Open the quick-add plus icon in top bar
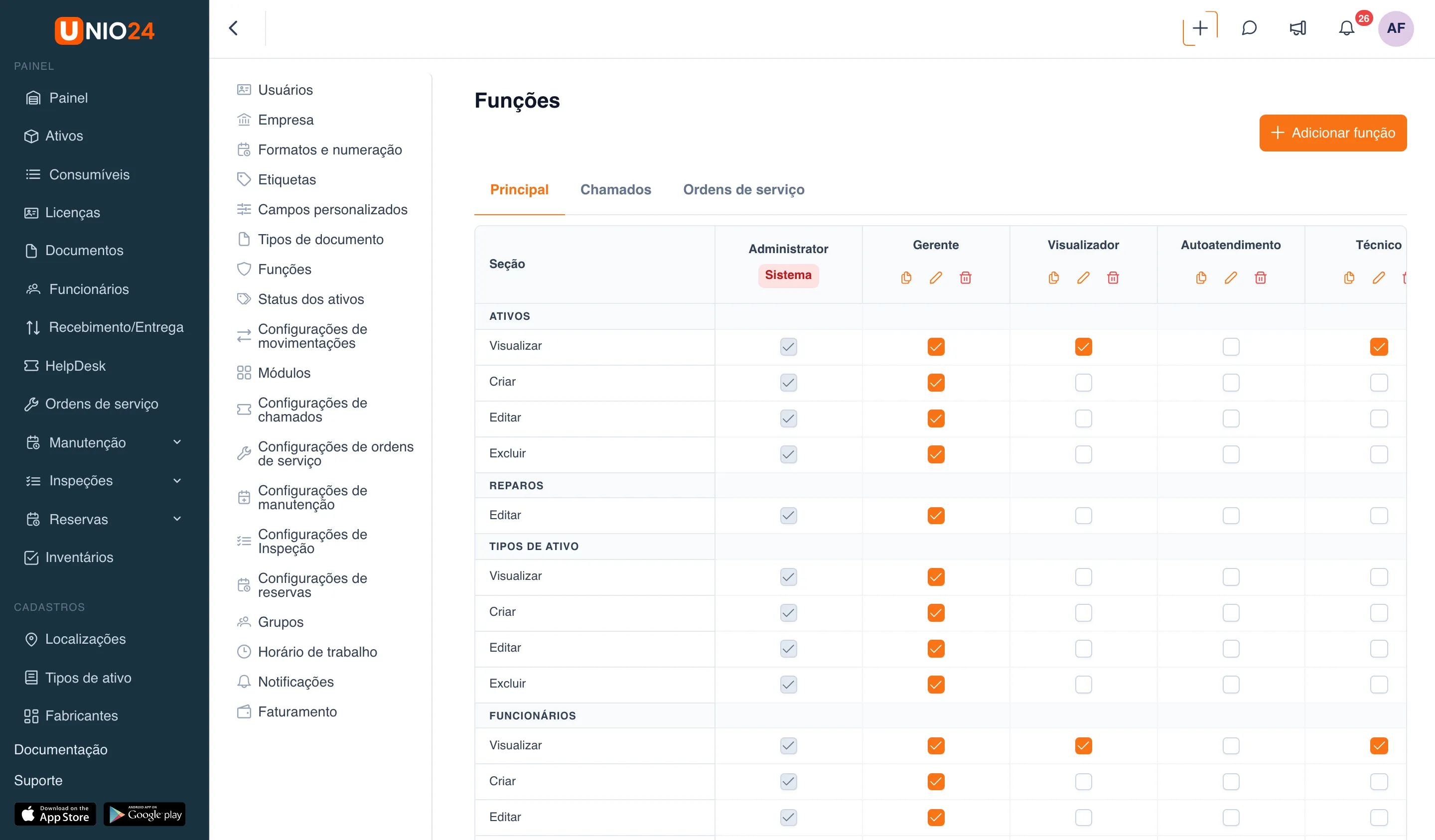This screenshot has height=840, width=1435. pyautogui.click(x=1200, y=28)
